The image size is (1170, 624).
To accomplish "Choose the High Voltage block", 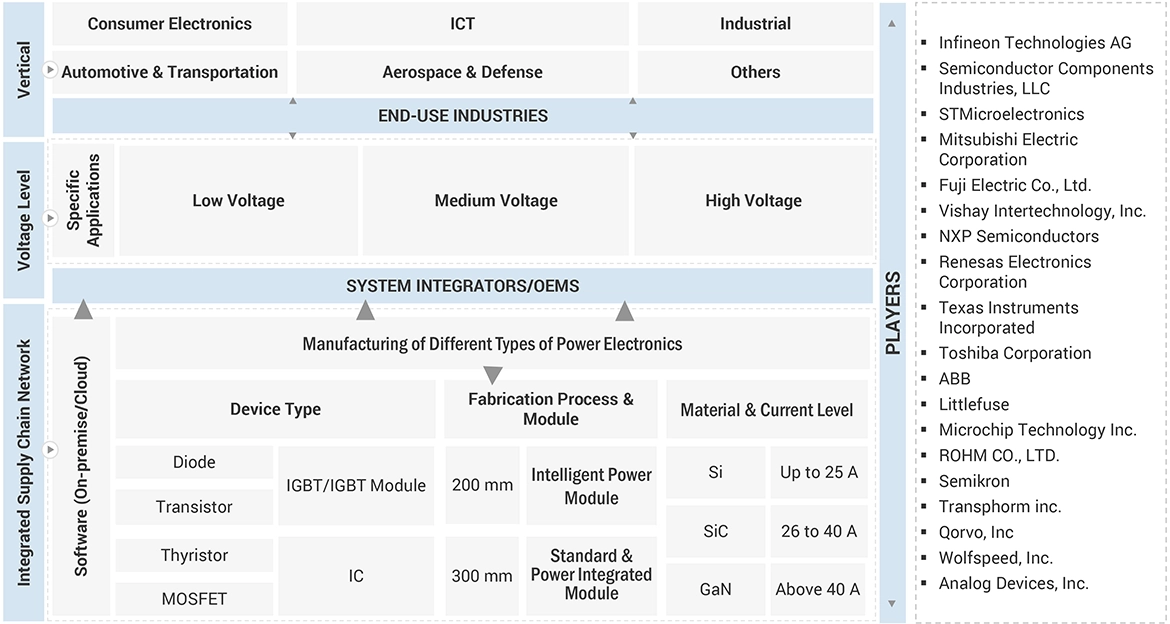I will 753,201.
